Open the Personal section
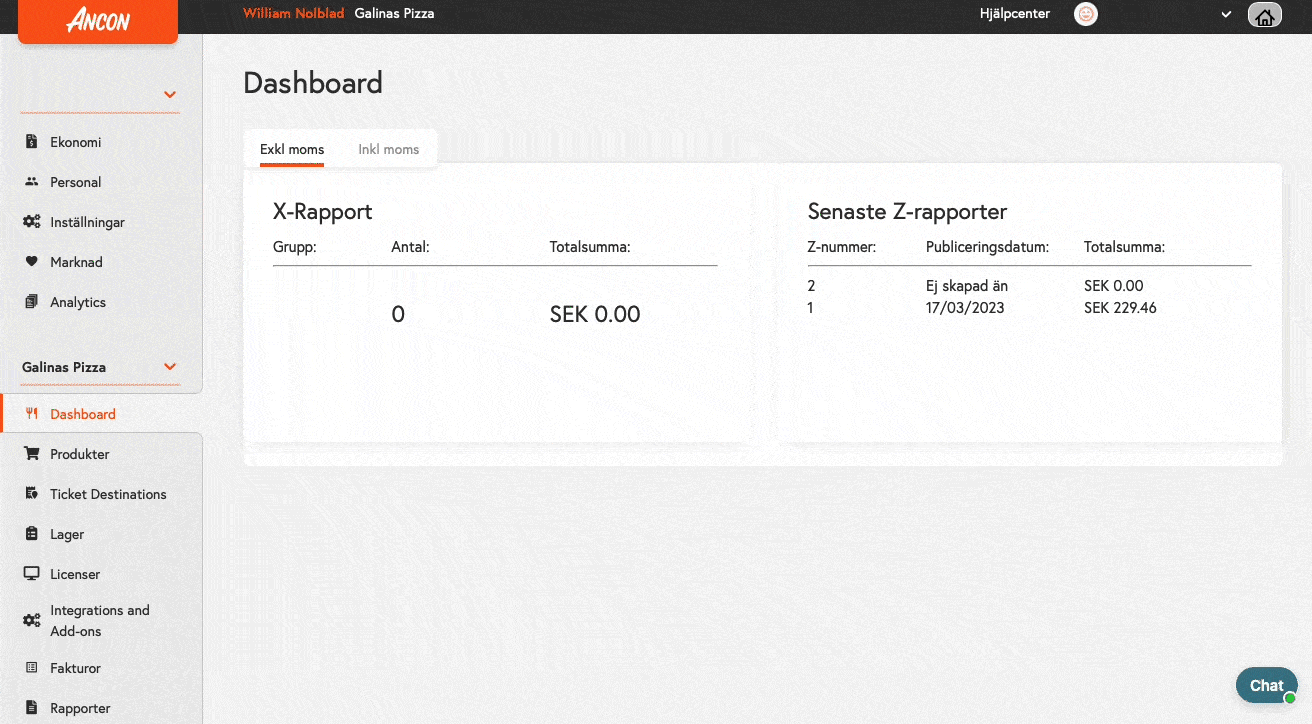The height and width of the screenshot is (724, 1312). [x=76, y=182]
